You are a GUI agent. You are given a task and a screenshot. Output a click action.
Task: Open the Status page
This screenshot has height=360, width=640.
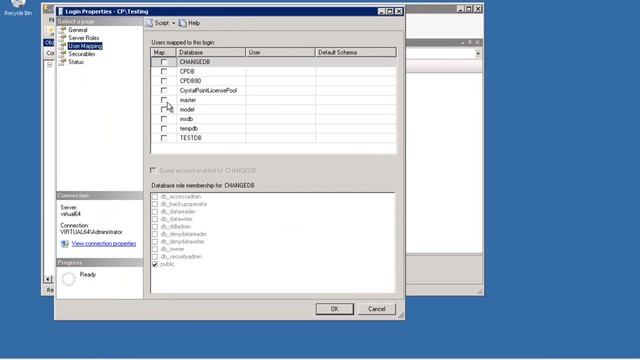(x=76, y=62)
